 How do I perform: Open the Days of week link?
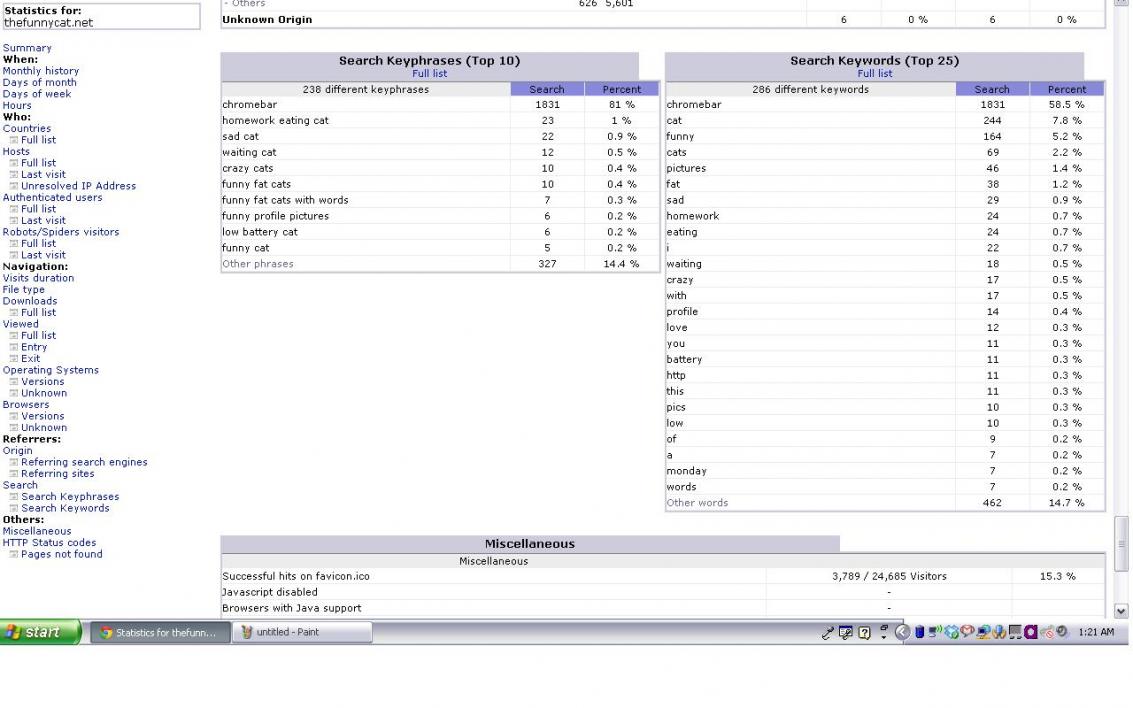[x=37, y=94]
